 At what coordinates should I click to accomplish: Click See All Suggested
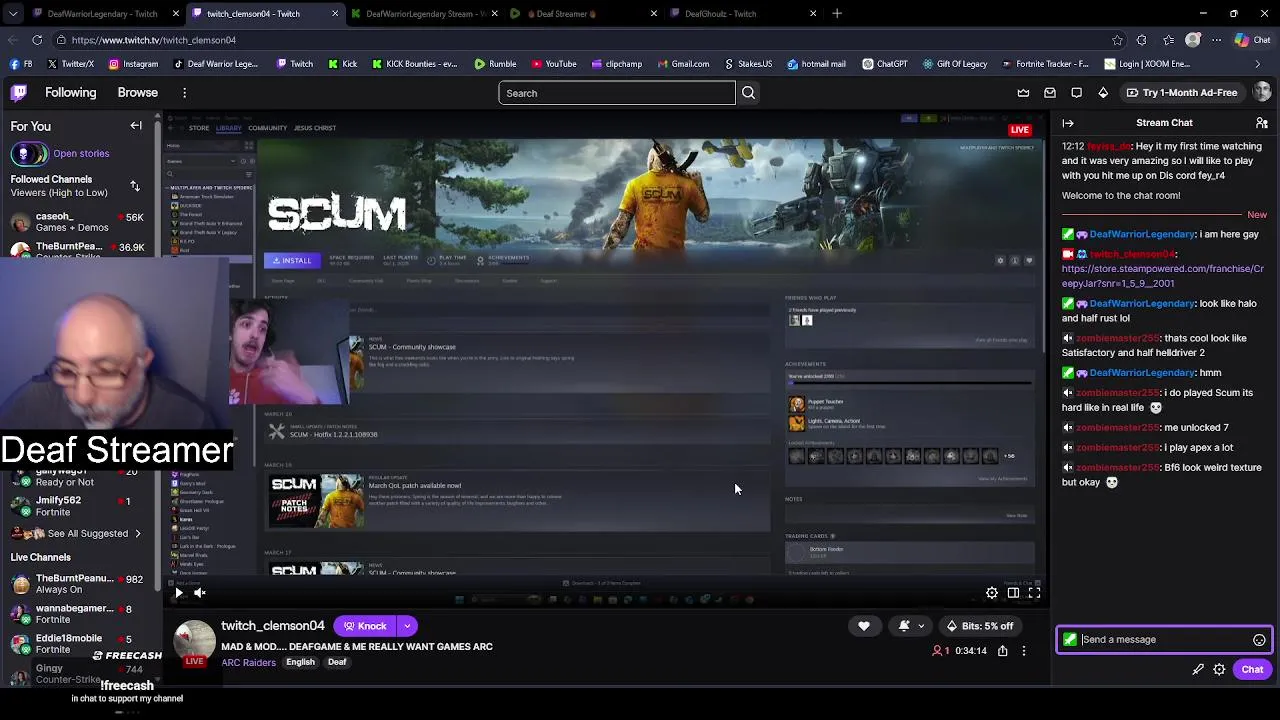(88, 534)
